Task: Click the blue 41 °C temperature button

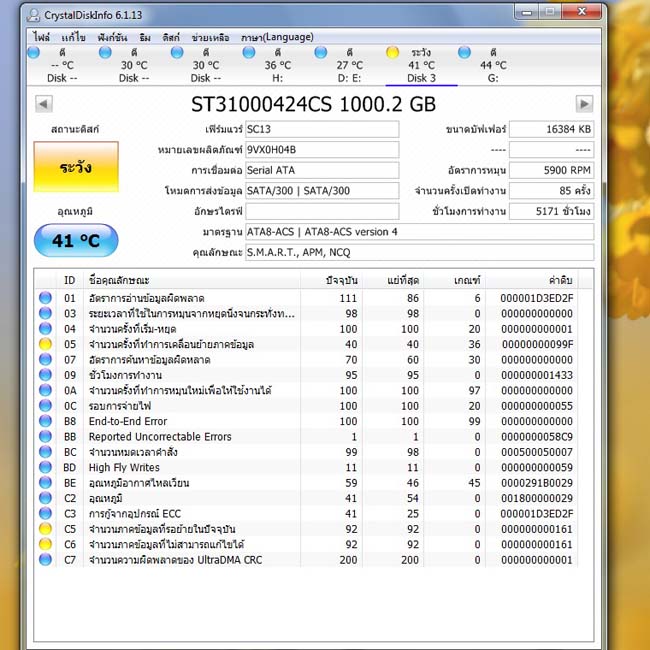Action: pyautogui.click(x=76, y=240)
